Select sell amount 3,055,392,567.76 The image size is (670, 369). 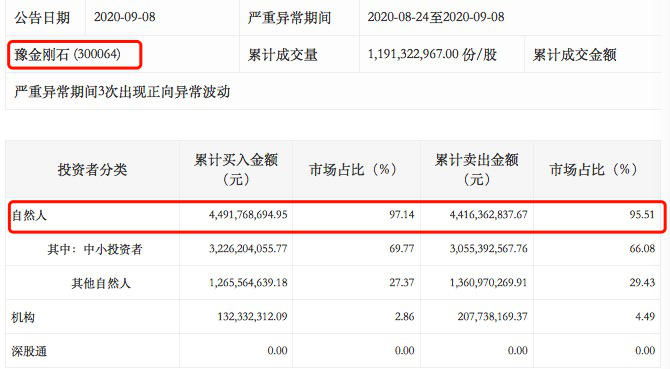click(488, 249)
